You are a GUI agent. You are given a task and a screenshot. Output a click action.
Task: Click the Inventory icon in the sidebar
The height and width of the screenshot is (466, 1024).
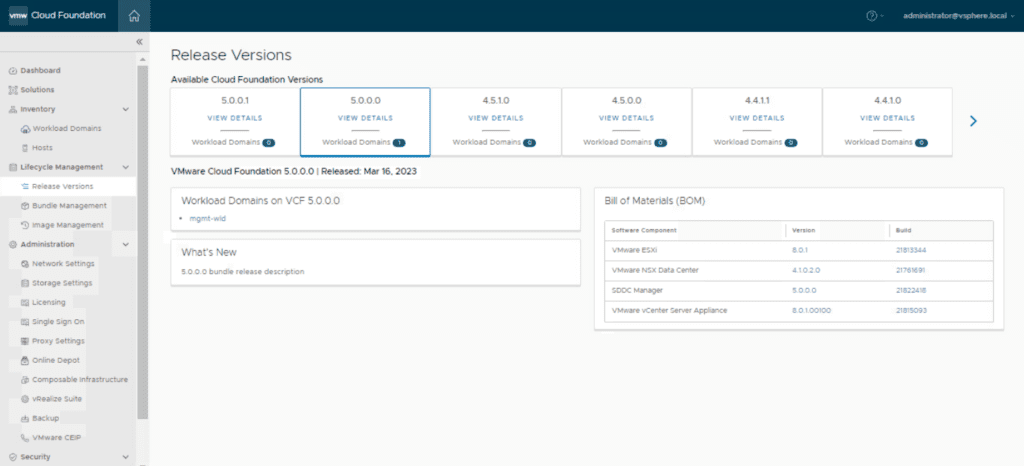13,110
